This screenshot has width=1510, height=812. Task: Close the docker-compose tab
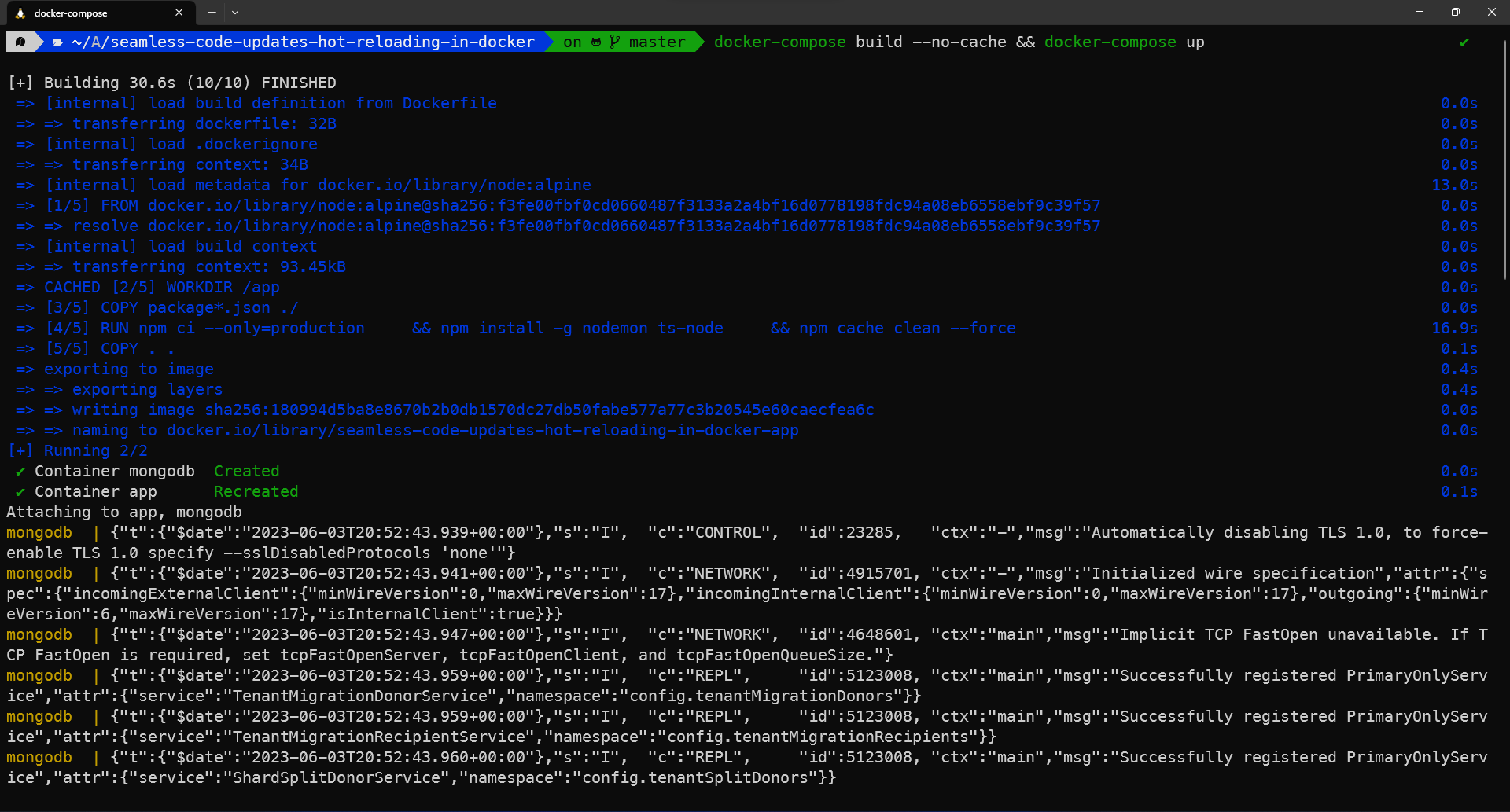point(179,13)
